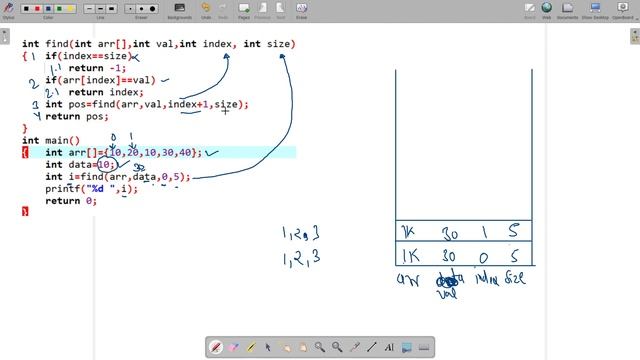Choose the medium eraser size
640x360 pixels.
pyautogui.click(x=141, y=9)
